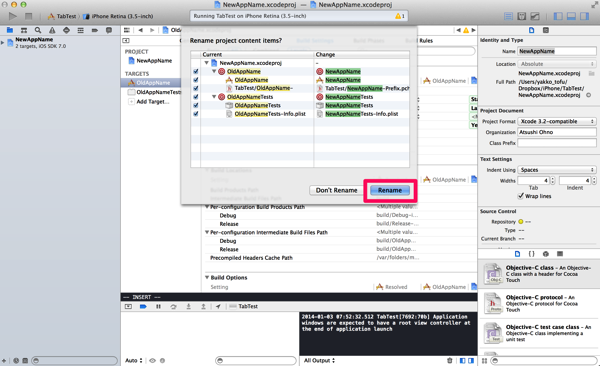This screenshot has height=366, width=600.
Task: Open the All Output console filter popup
Action: click(x=319, y=360)
